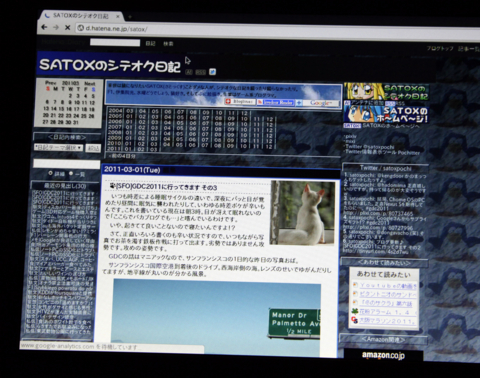Viewport: 480px width, 378px height.
Task: Click the Add to Google button
Action: point(317,103)
